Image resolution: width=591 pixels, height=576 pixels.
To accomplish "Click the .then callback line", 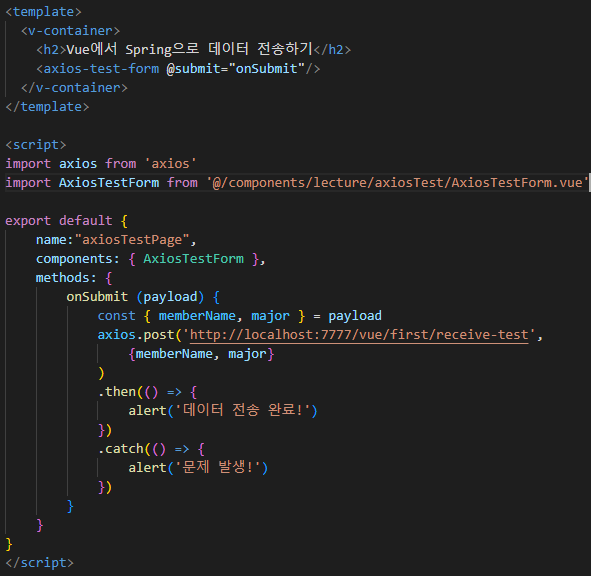I will pos(147,392).
